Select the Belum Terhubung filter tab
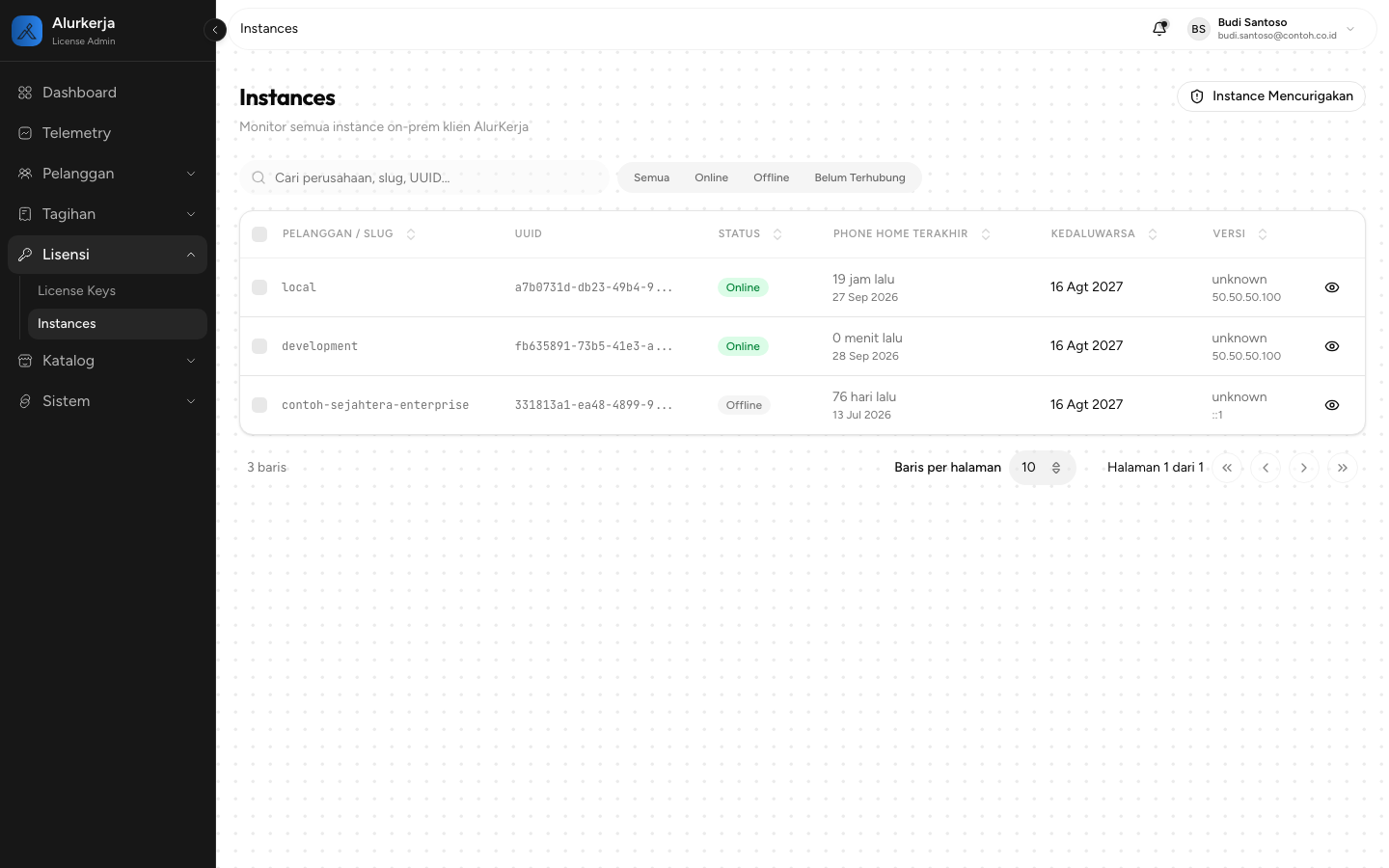This screenshot has width=1389, height=868. pos(860,177)
